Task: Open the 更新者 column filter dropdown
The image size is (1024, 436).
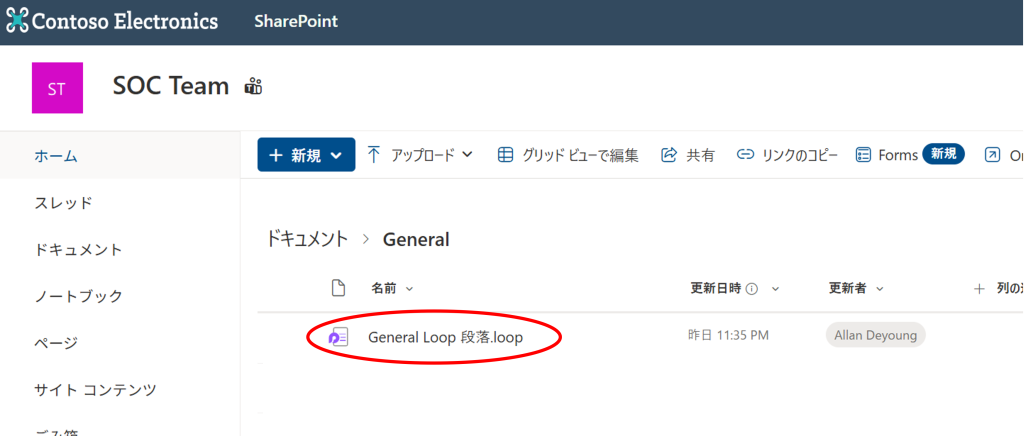Action: [856, 288]
